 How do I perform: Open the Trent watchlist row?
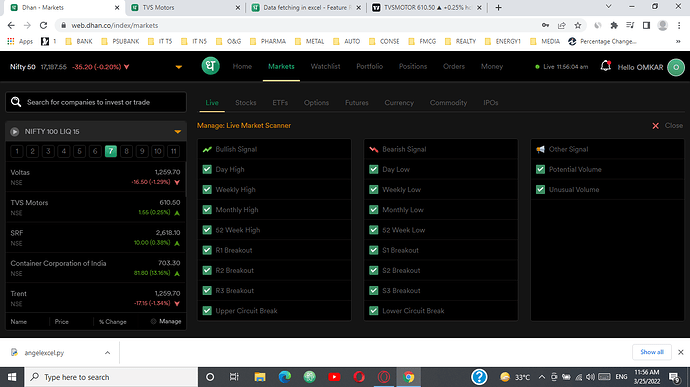95,298
